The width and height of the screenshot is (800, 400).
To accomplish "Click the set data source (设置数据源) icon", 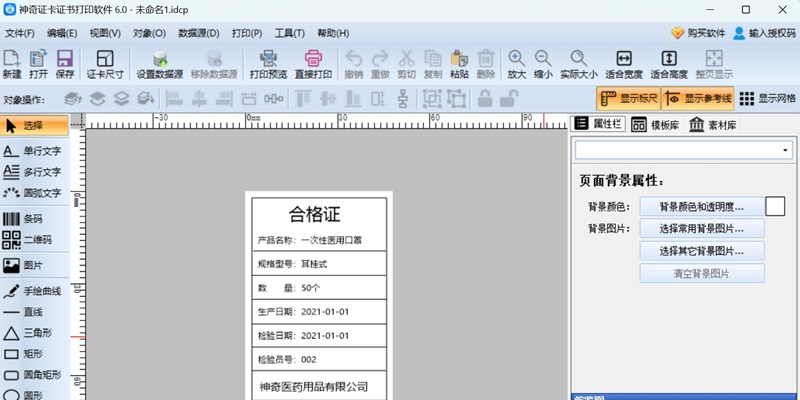I will pos(160,64).
